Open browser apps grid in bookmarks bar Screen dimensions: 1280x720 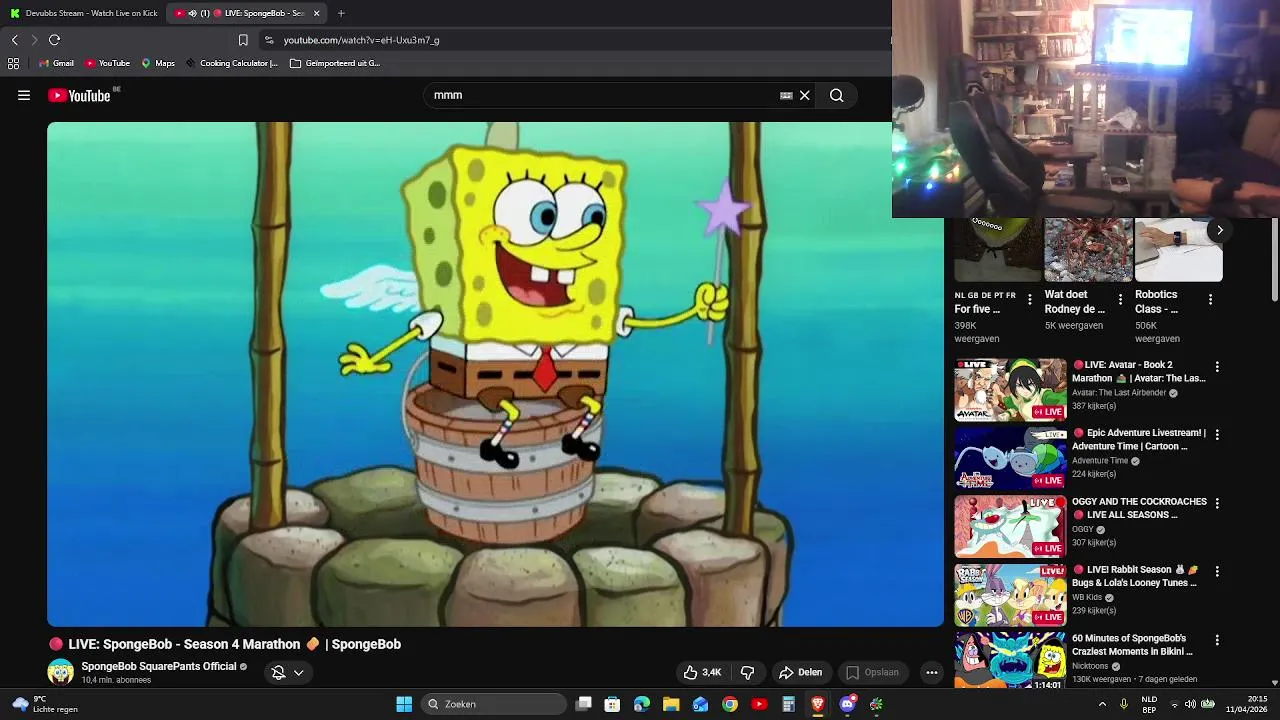click(13, 63)
